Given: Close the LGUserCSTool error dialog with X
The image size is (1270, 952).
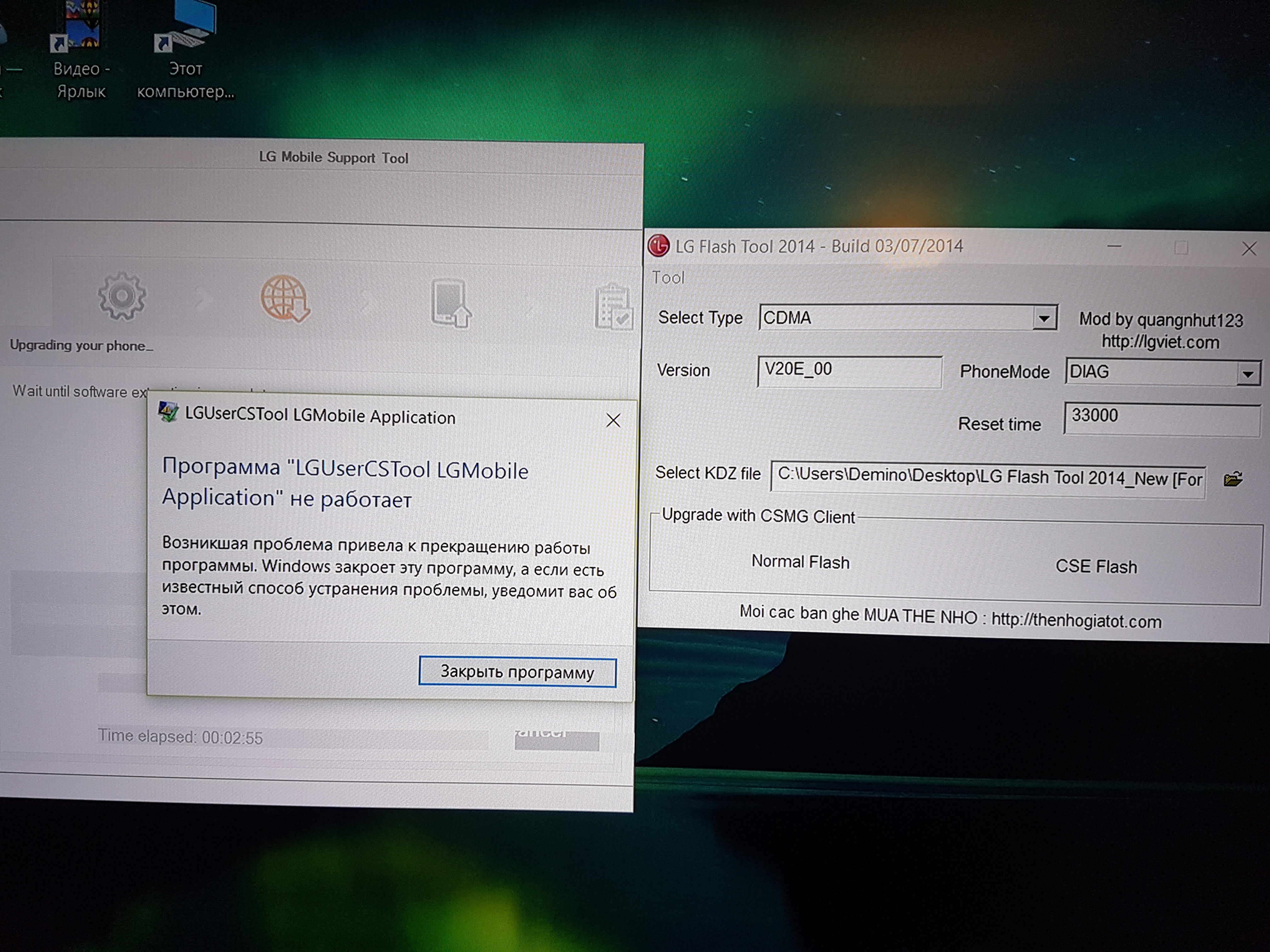Looking at the screenshot, I should 613,421.
